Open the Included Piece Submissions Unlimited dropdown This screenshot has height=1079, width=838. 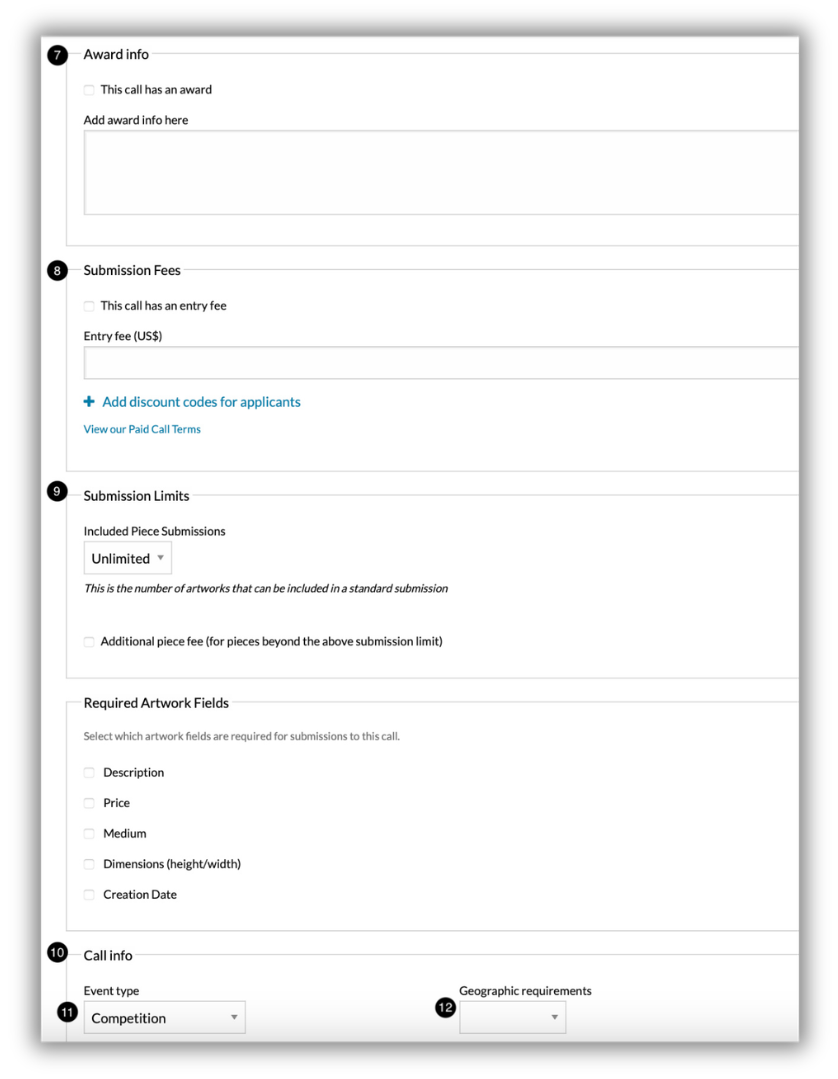pos(128,558)
